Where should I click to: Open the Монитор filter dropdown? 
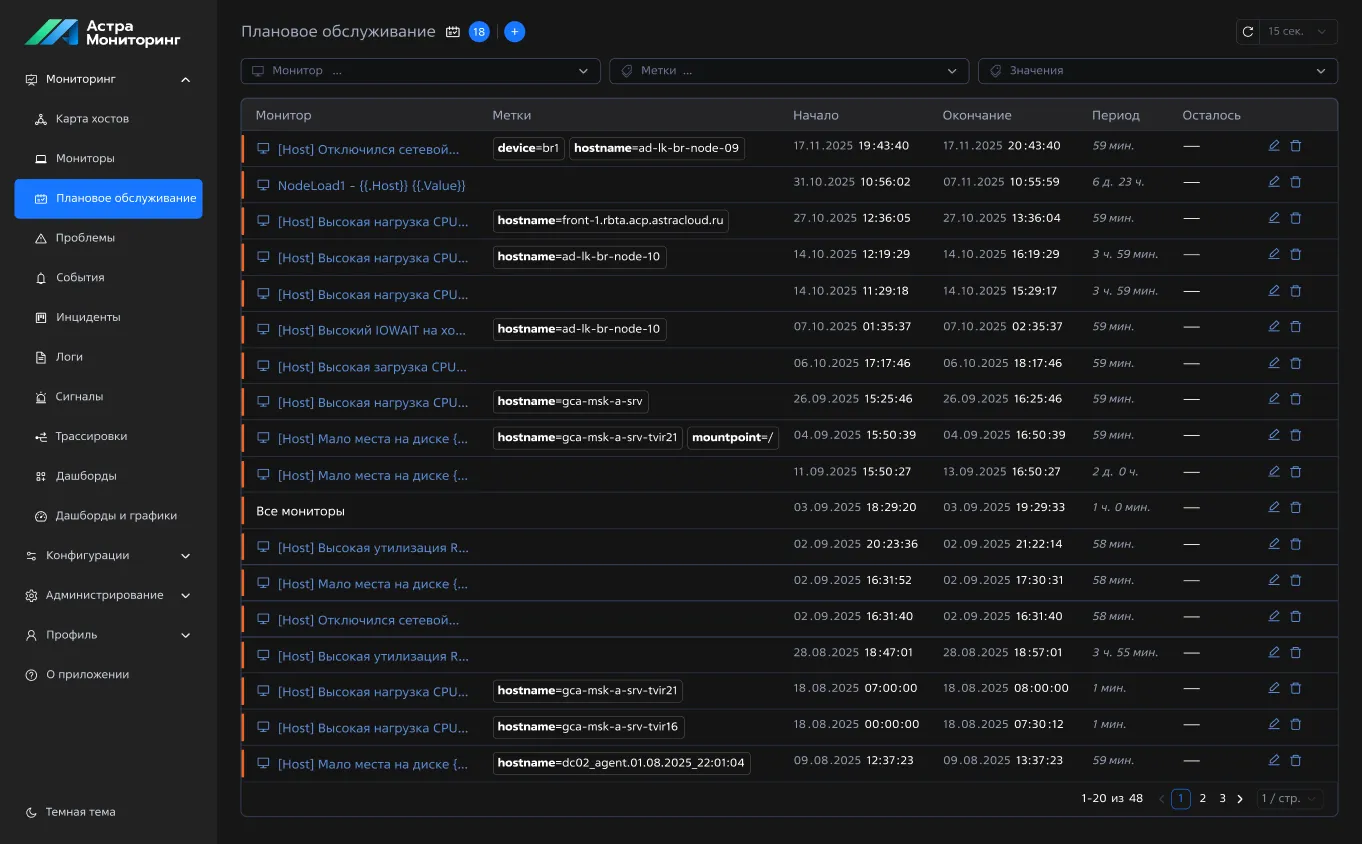coord(420,71)
